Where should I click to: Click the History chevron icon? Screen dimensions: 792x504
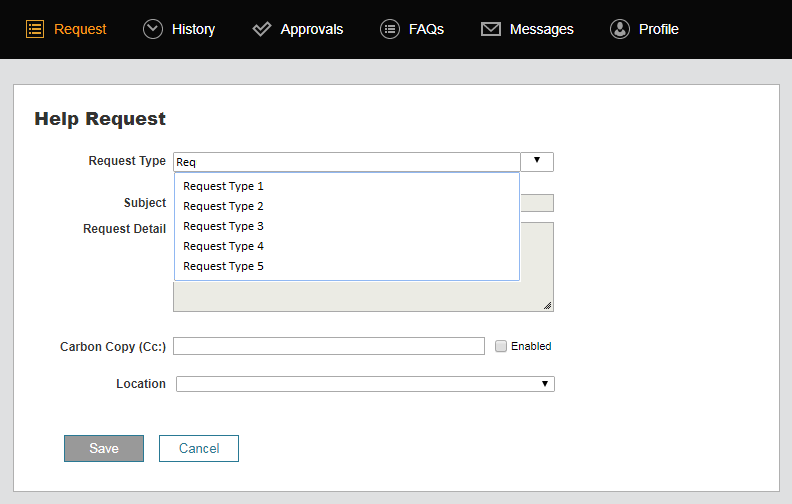(153, 29)
